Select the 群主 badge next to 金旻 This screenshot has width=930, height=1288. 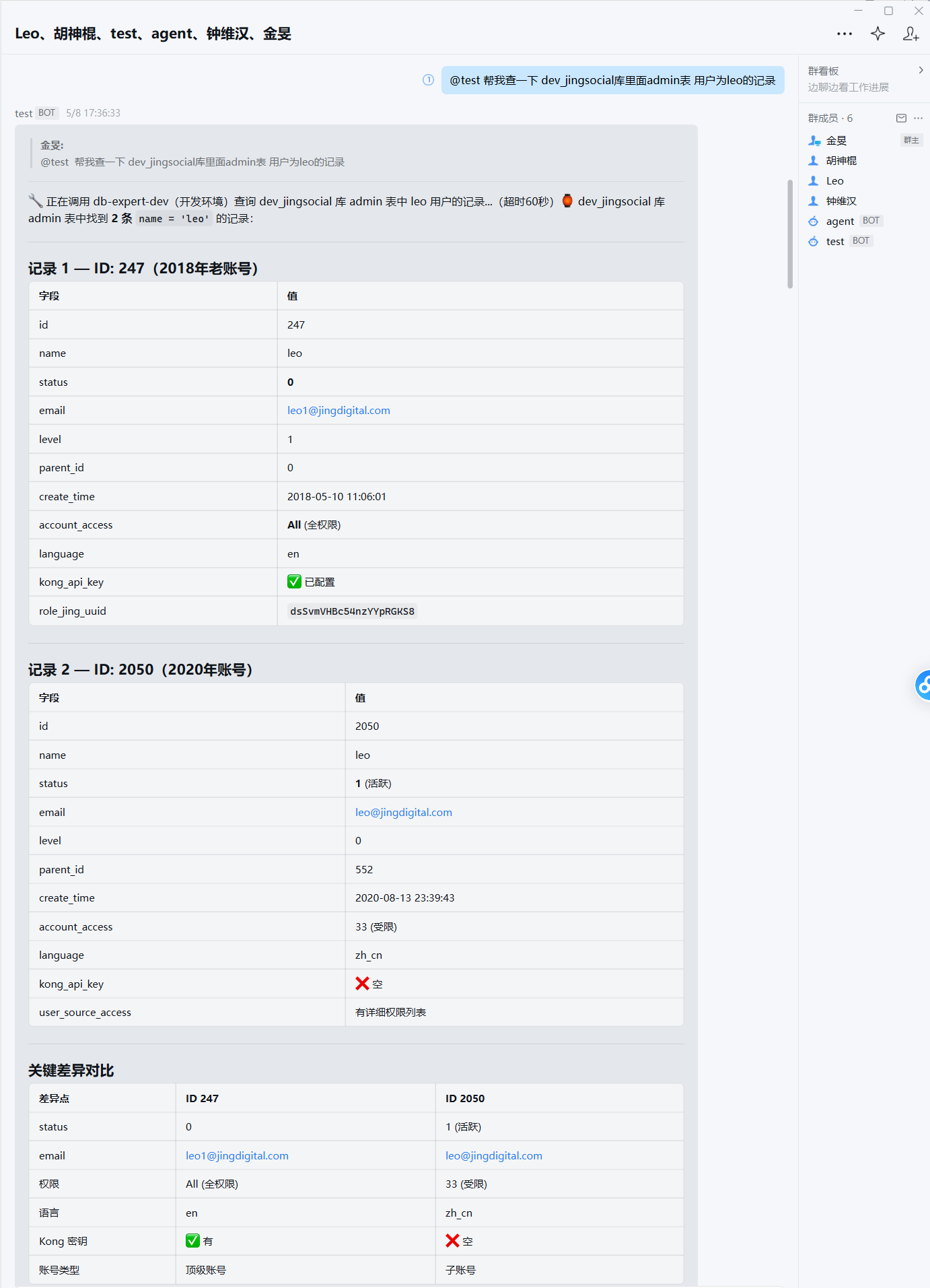click(911, 140)
